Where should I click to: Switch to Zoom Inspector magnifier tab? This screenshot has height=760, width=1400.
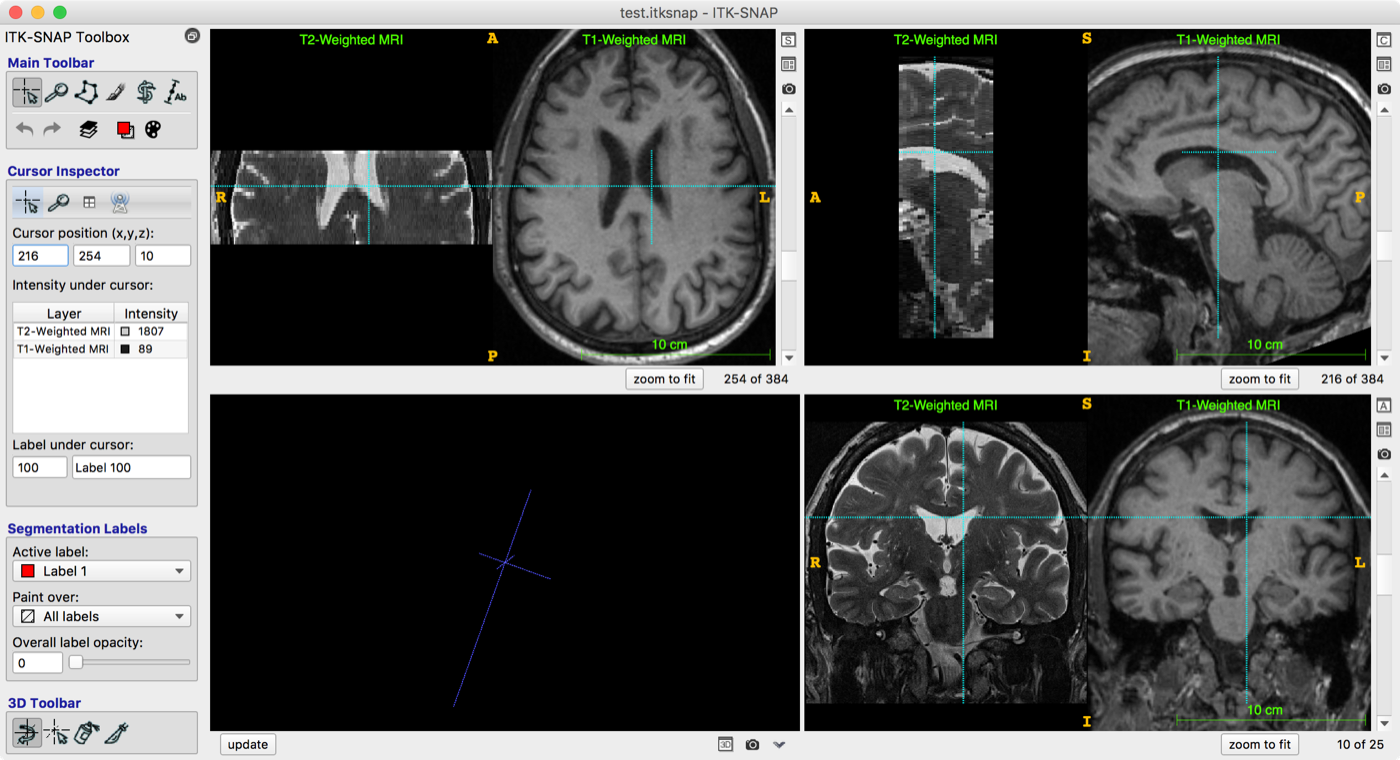[x=58, y=202]
